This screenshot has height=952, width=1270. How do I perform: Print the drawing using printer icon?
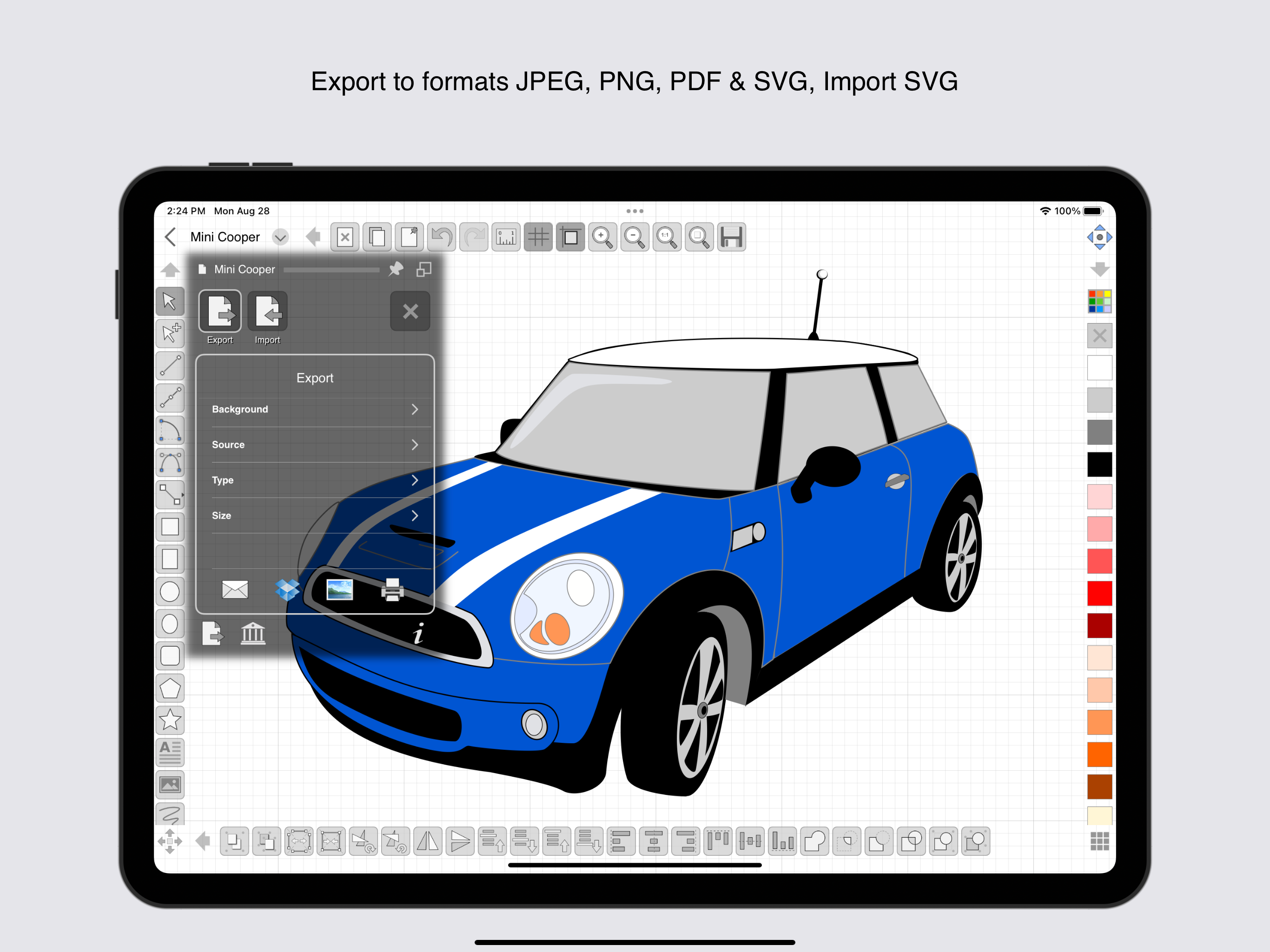[393, 590]
